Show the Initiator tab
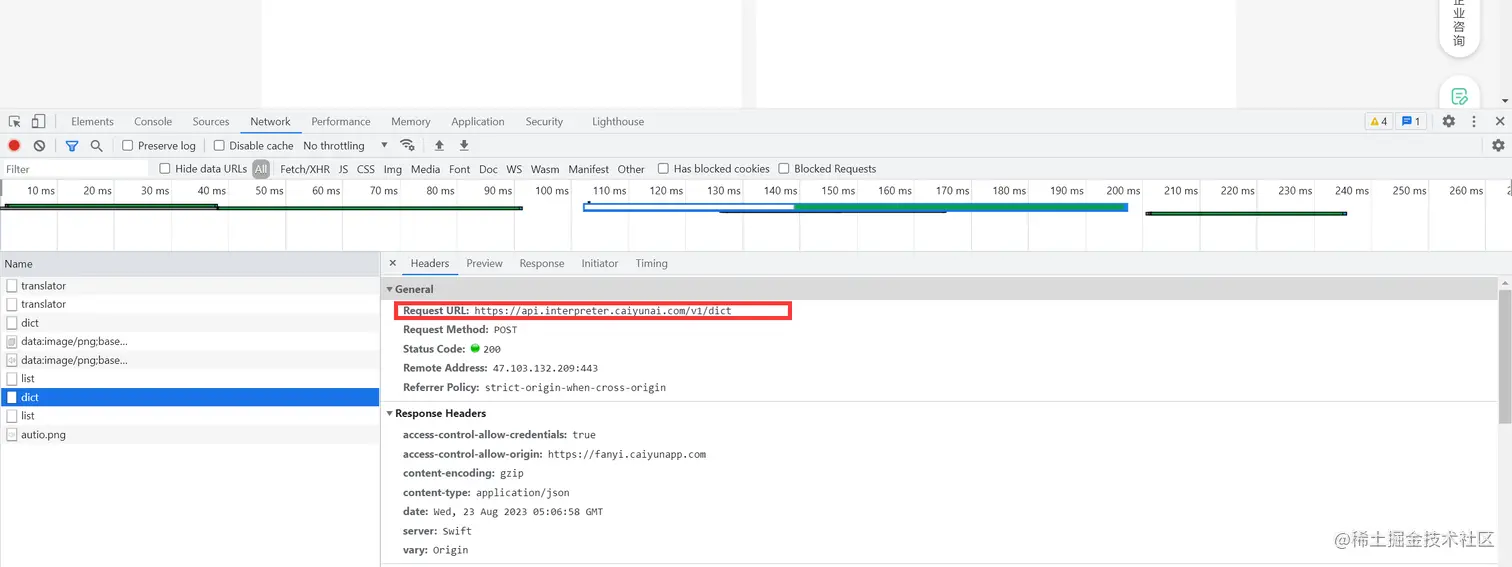The height and width of the screenshot is (567, 1512). click(600, 263)
